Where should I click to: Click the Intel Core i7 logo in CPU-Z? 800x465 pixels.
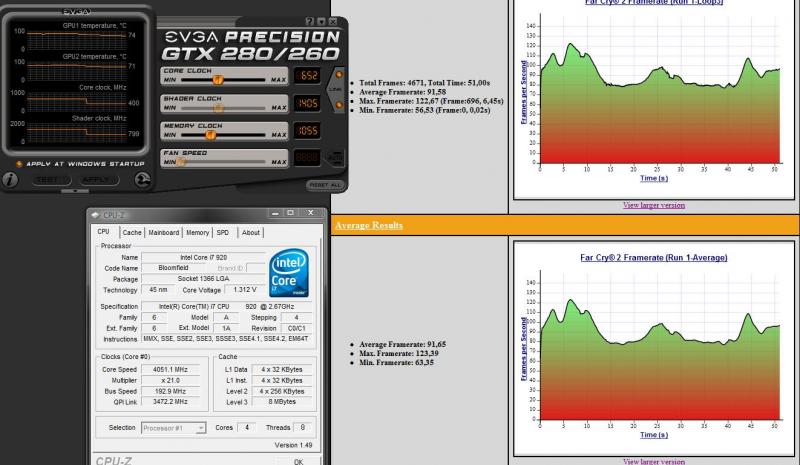(289, 273)
